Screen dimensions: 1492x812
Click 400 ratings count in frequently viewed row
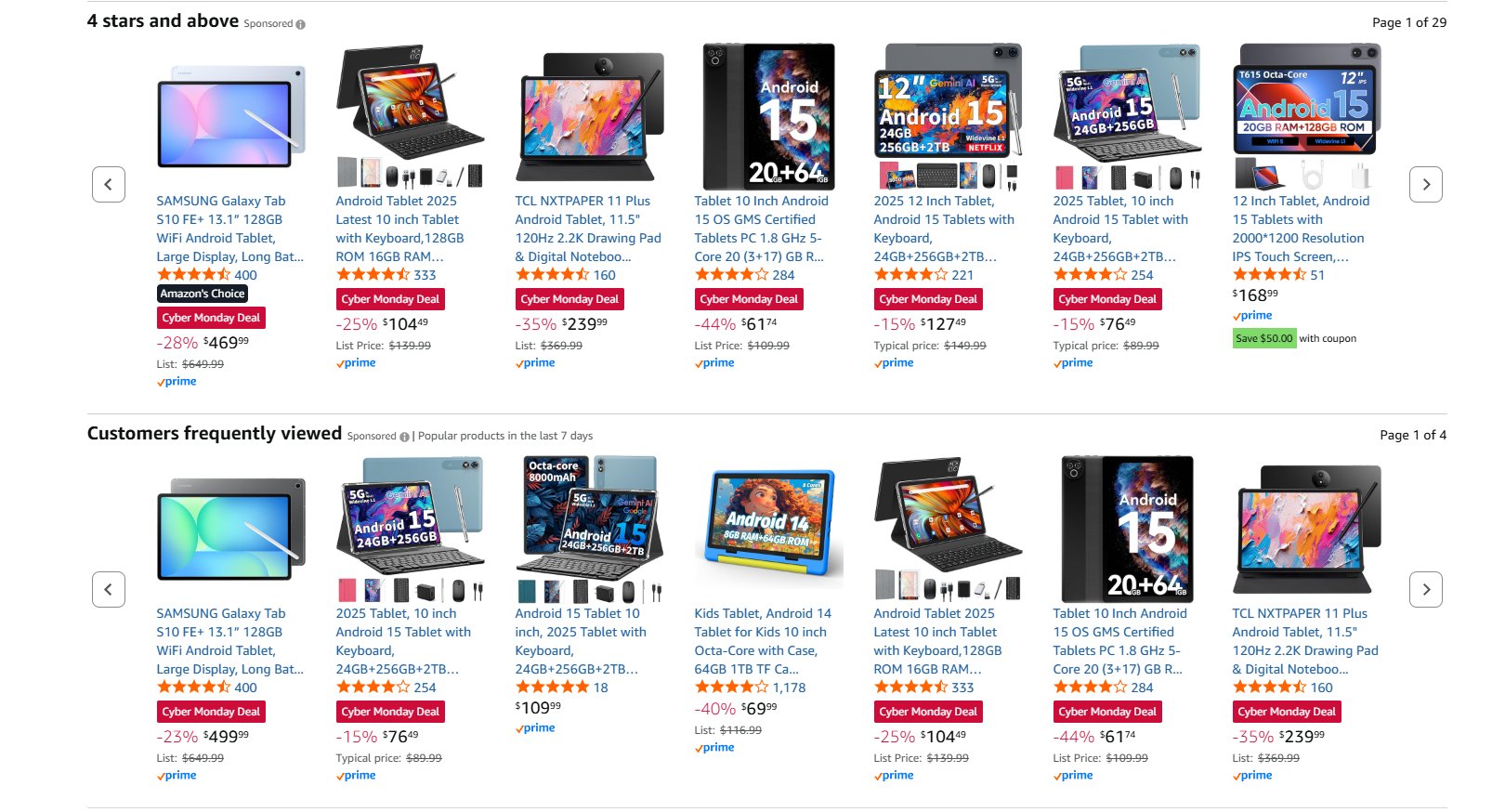pyautogui.click(x=245, y=688)
